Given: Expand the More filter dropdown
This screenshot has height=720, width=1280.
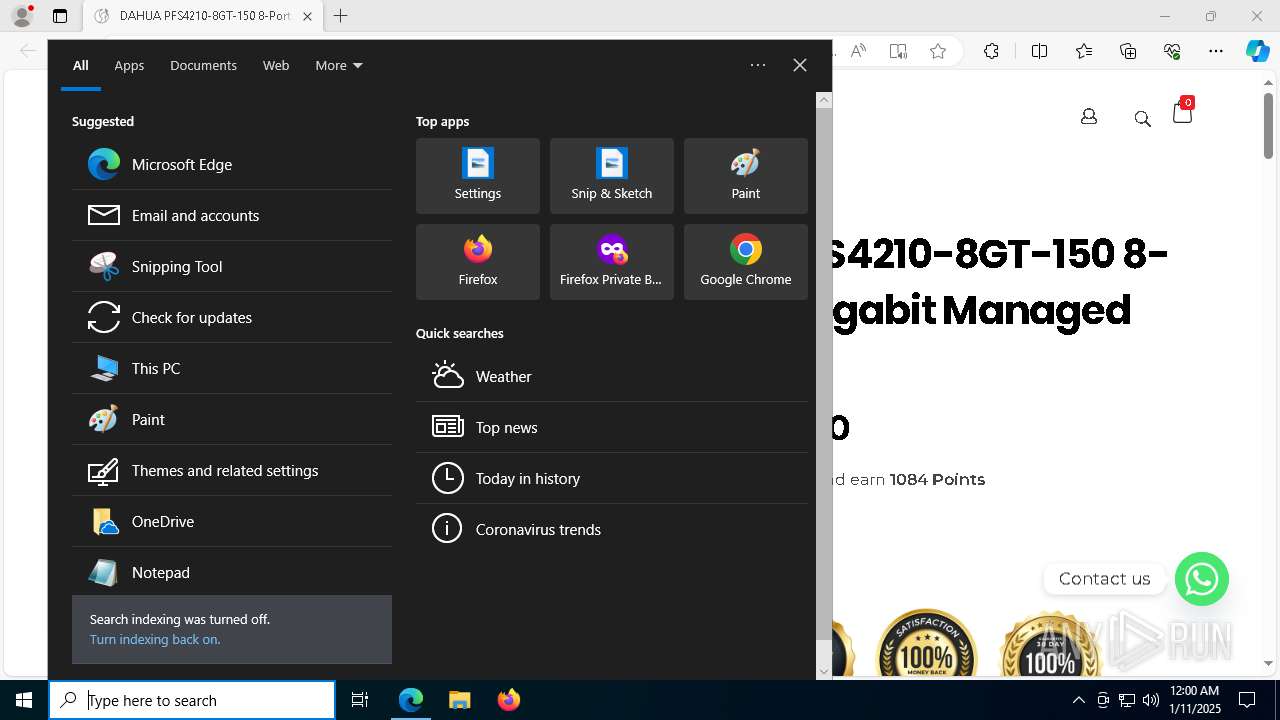Looking at the screenshot, I should pyautogui.click(x=339, y=65).
